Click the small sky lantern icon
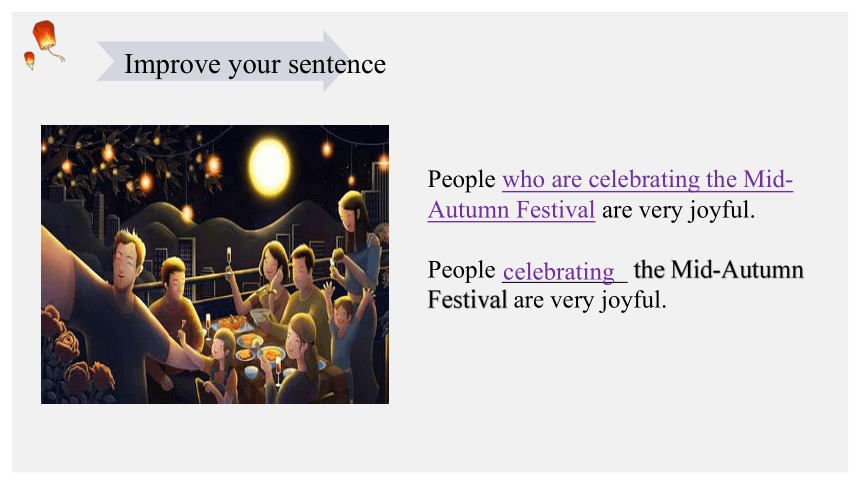The height and width of the screenshot is (484, 860). 30,60
